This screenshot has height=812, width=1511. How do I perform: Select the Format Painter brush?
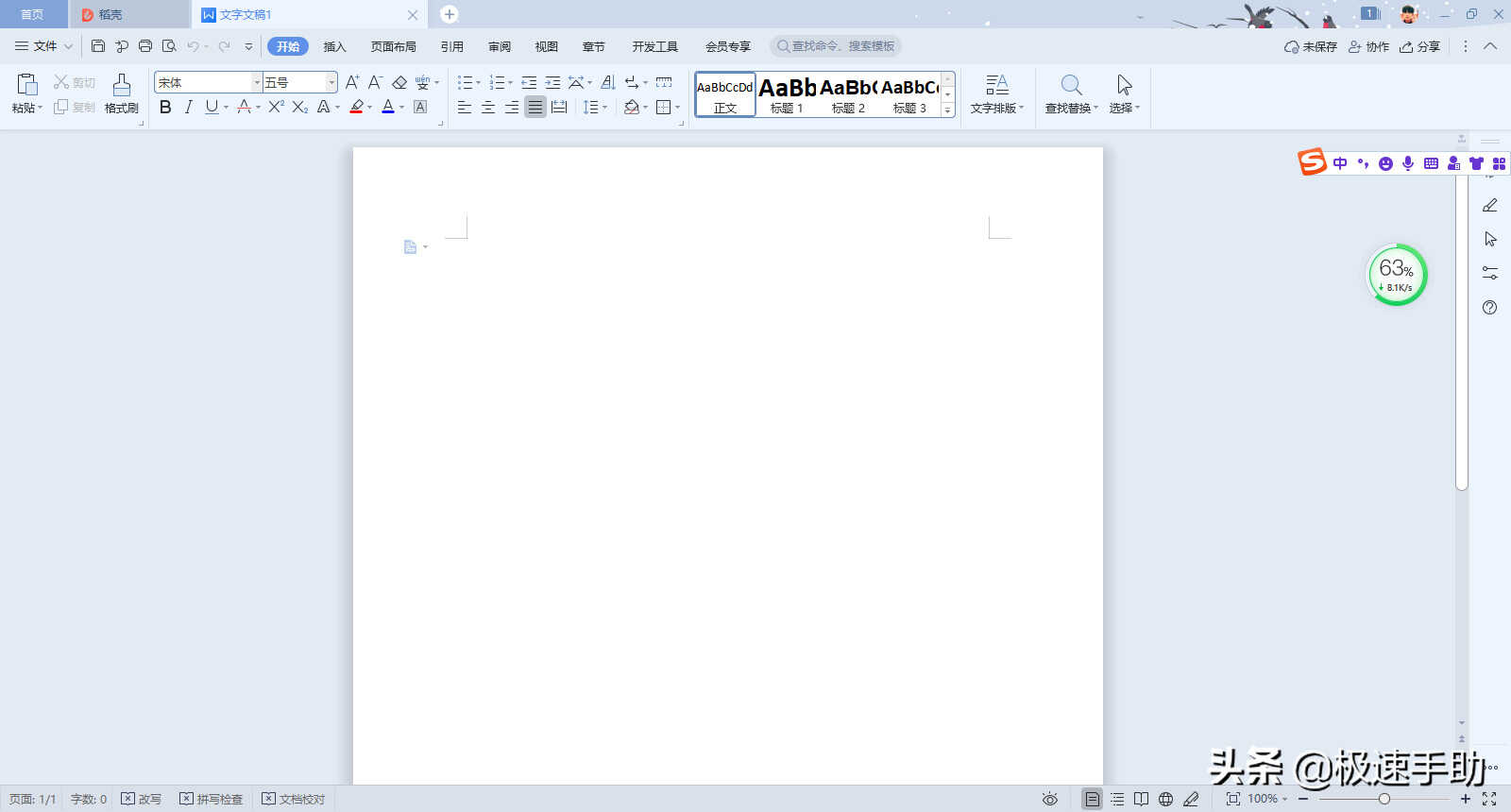point(122,94)
